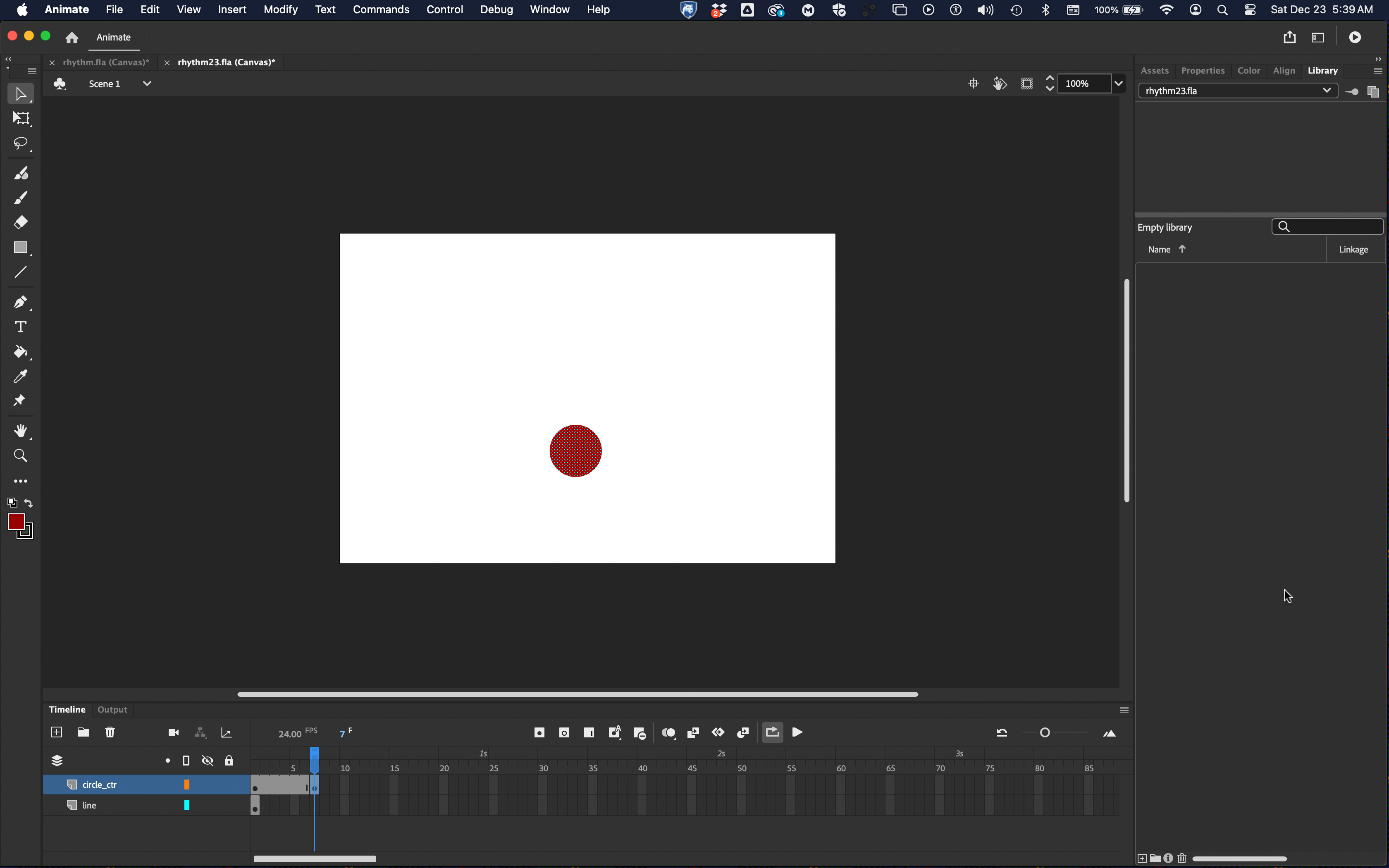Switch to the Properties panel tab
Screen dimensions: 1389x868
coord(1203,71)
